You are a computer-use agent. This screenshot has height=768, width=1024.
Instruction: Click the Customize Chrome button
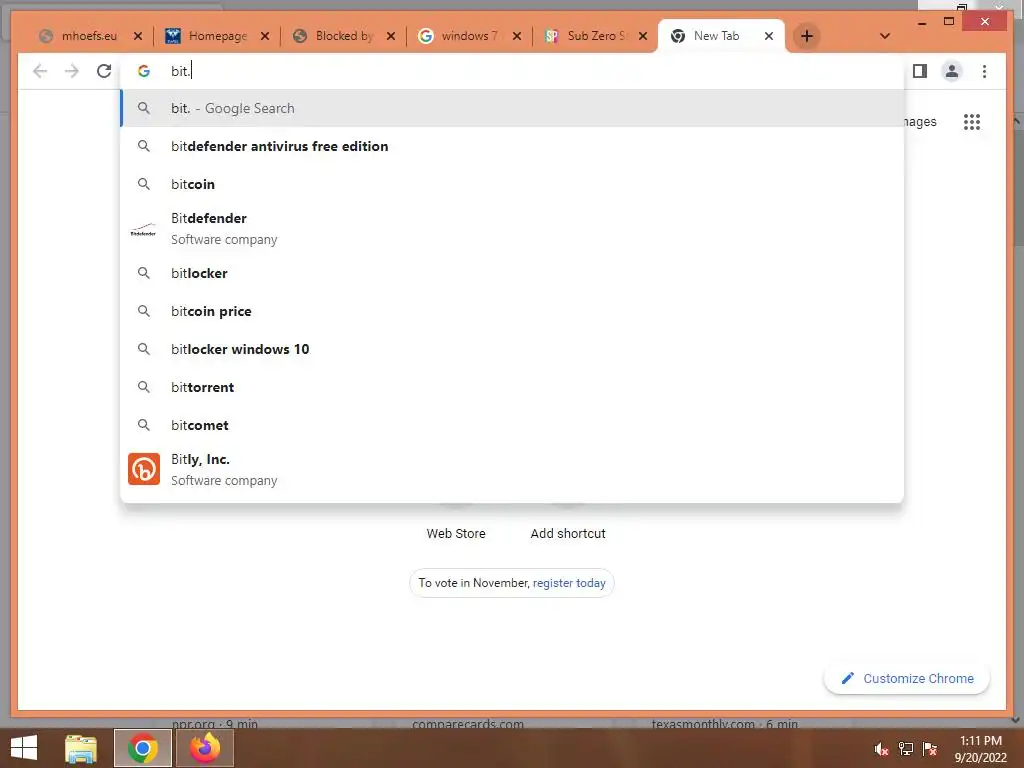[907, 679]
